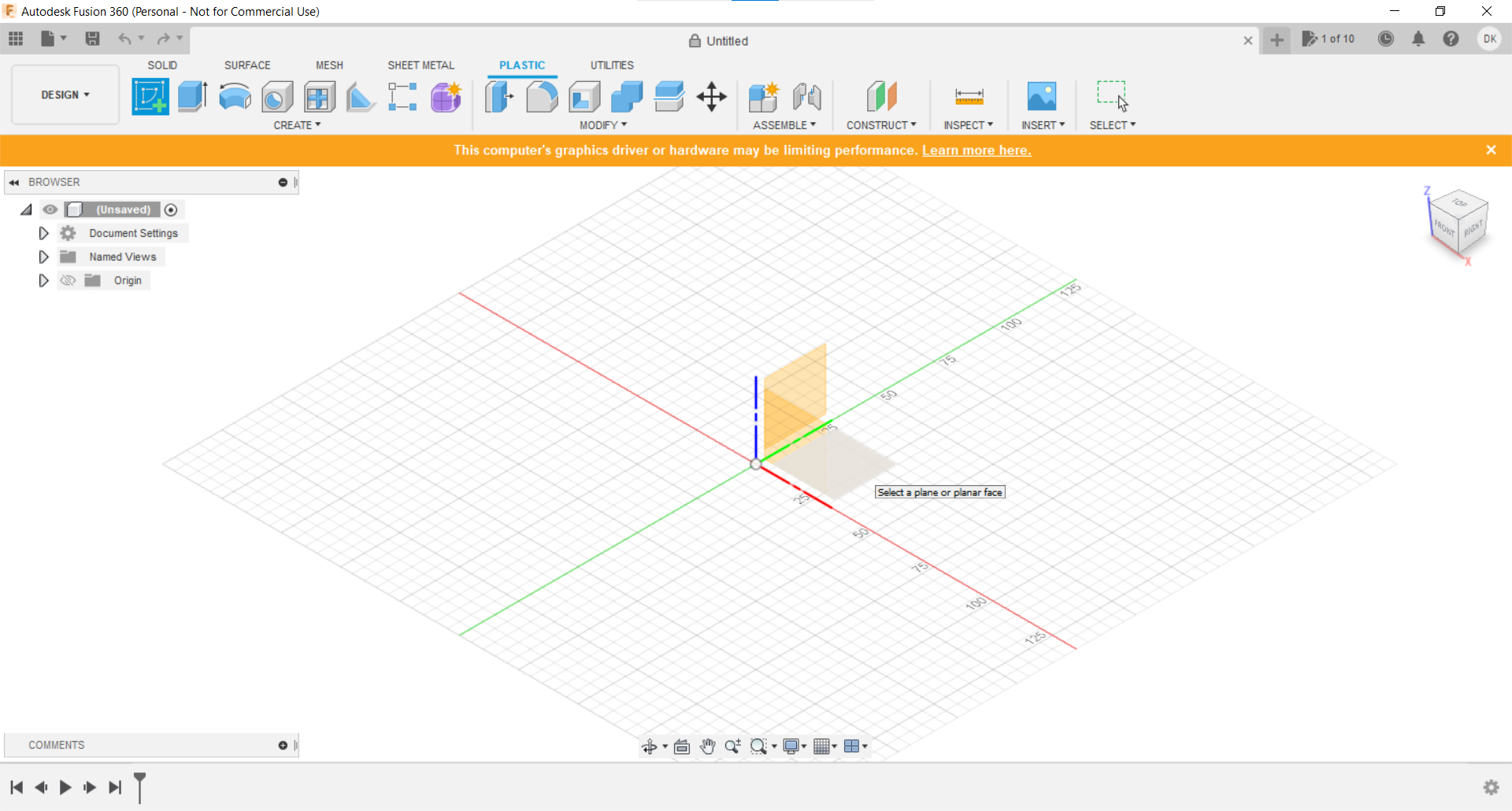This screenshot has width=1512, height=811.
Task: Collapse the Browser panel with double arrows
Action: [x=14, y=183]
